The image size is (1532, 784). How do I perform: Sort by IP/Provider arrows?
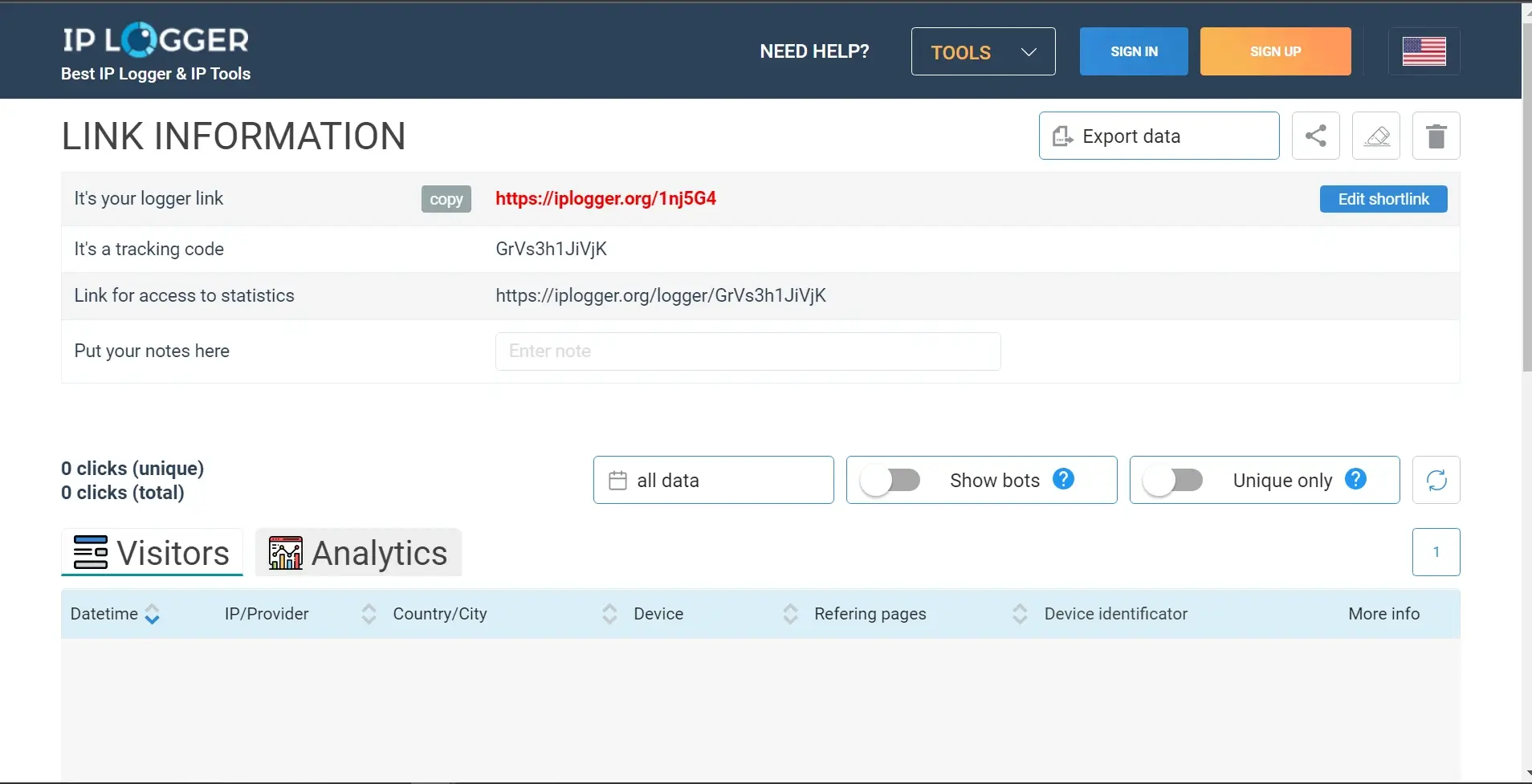click(369, 614)
